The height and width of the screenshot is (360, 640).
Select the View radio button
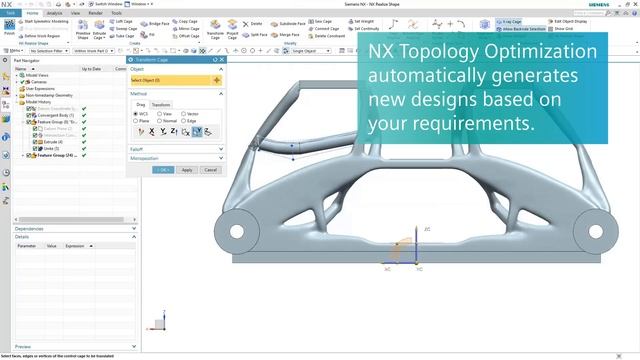tap(159, 114)
